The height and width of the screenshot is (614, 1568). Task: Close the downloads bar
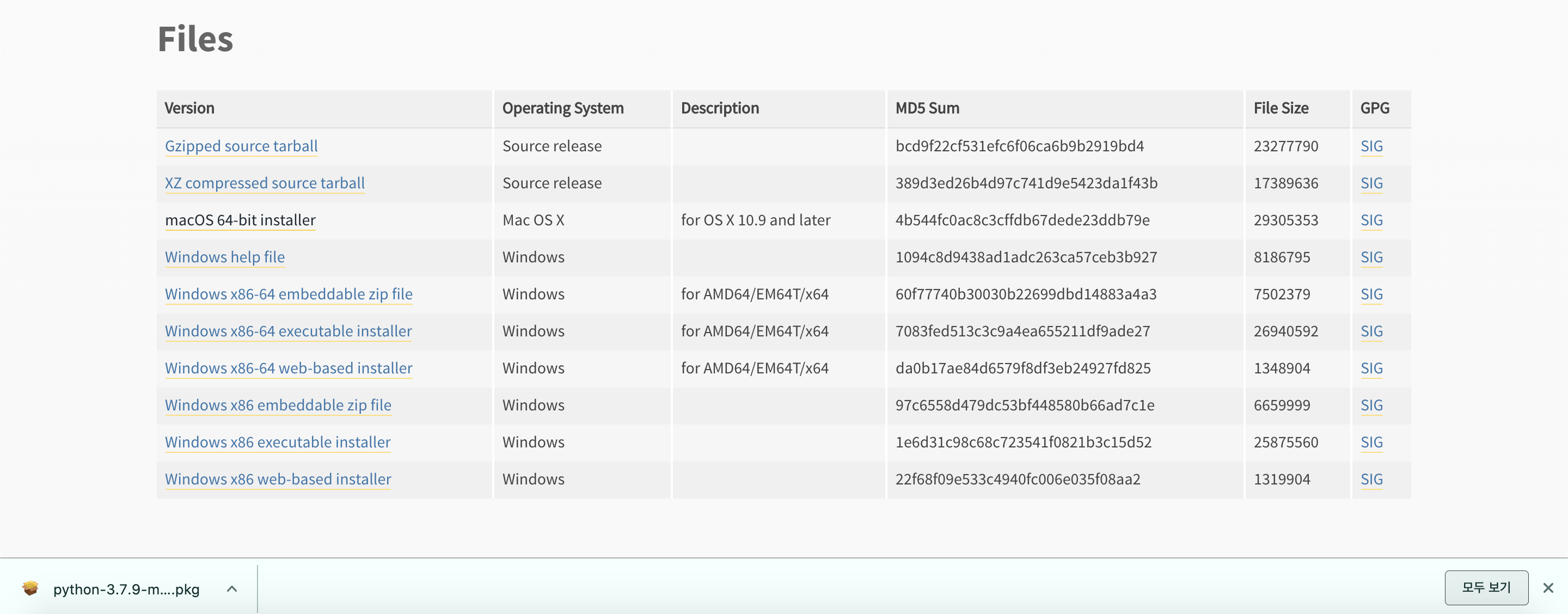[1547, 588]
